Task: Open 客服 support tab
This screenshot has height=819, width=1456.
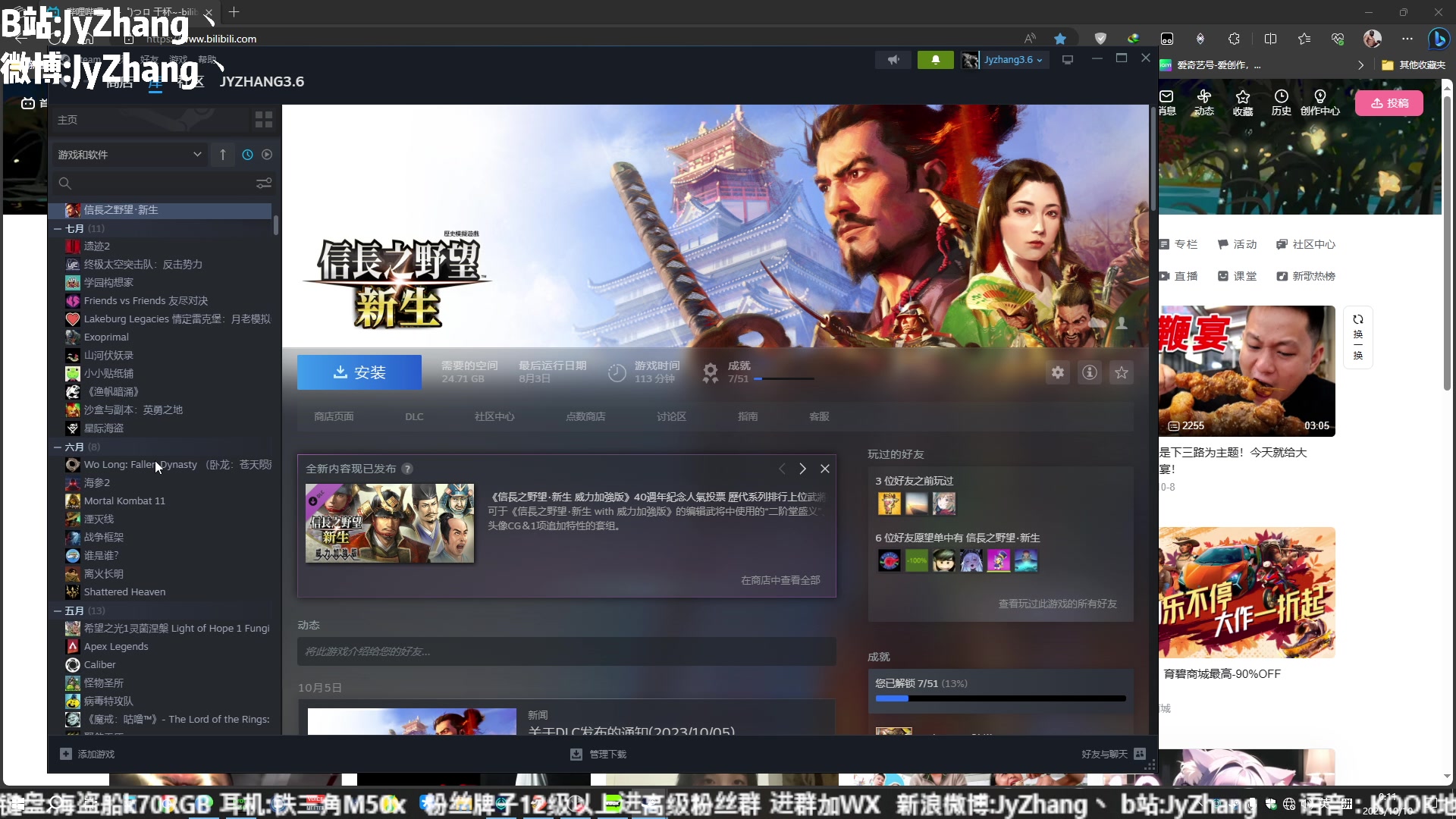Action: point(819,416)
